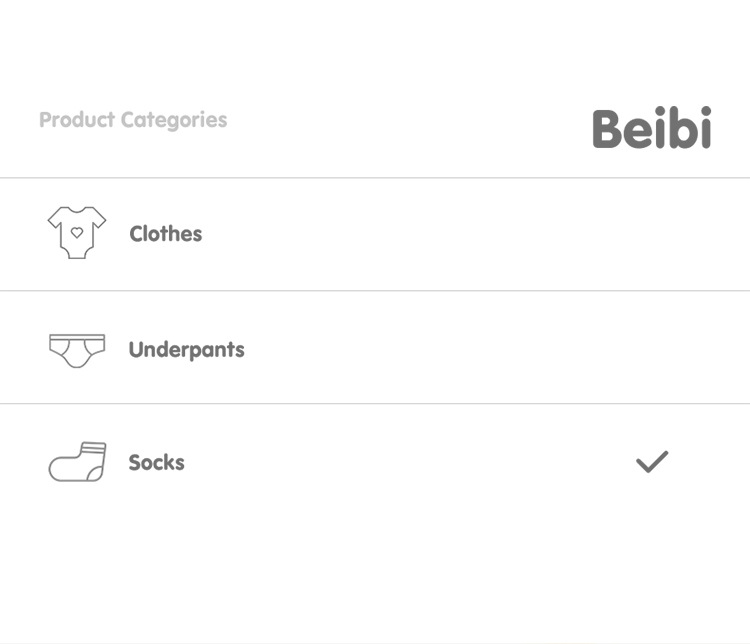This screenshot has height=644, width=750.
Task: Click the Beibi brand logo
Action: click(651, 129)
